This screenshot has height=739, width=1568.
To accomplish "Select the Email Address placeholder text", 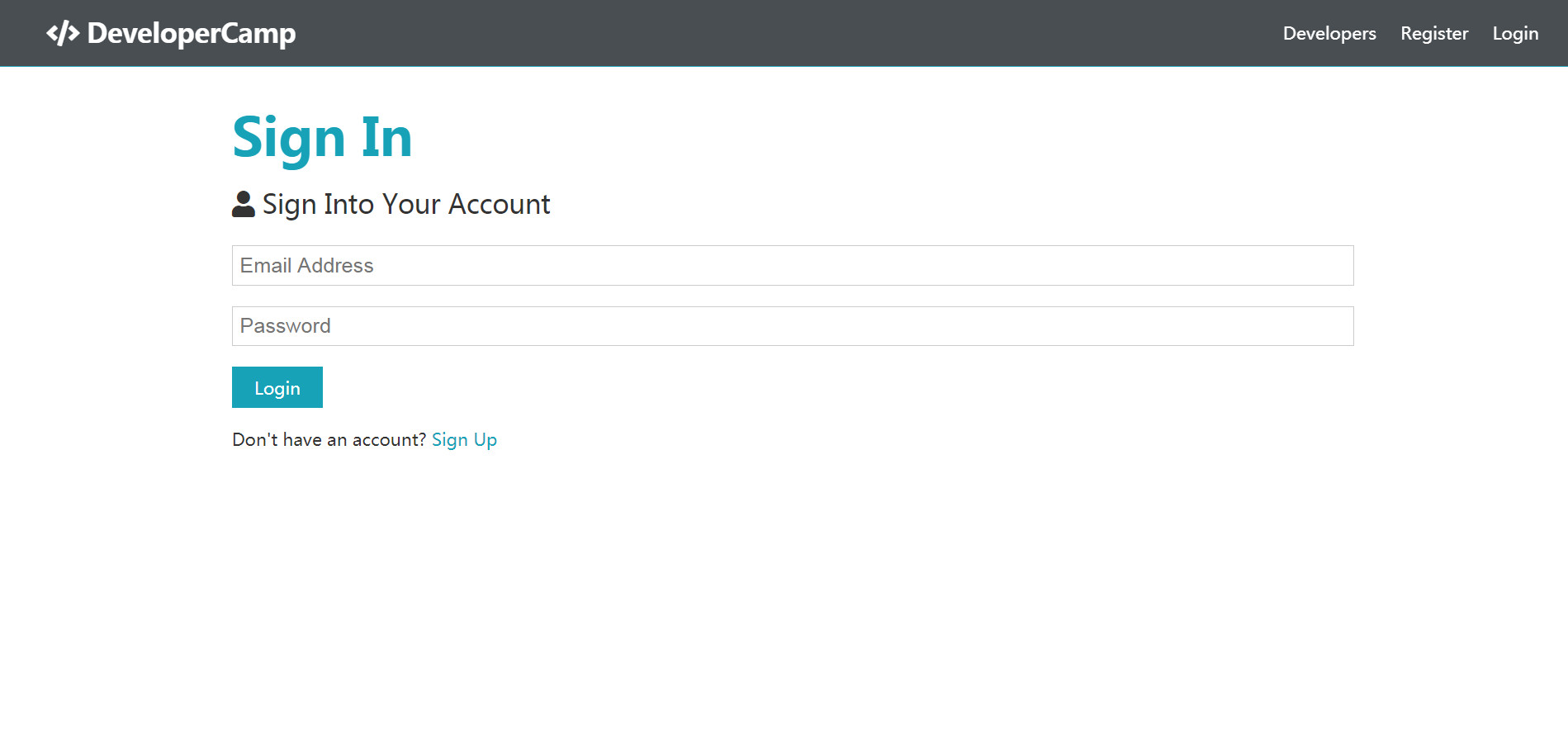I will click(306, 265).
